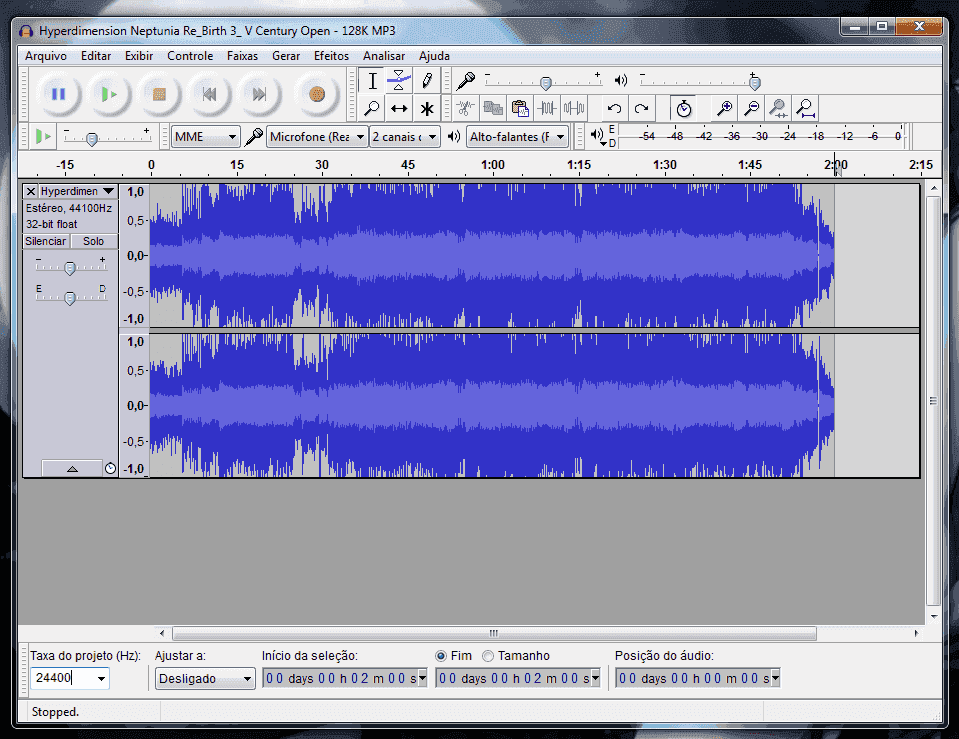Click the play-at-speed slider knob
This screenshot has width=959, height=739.
tap(92, 139)
